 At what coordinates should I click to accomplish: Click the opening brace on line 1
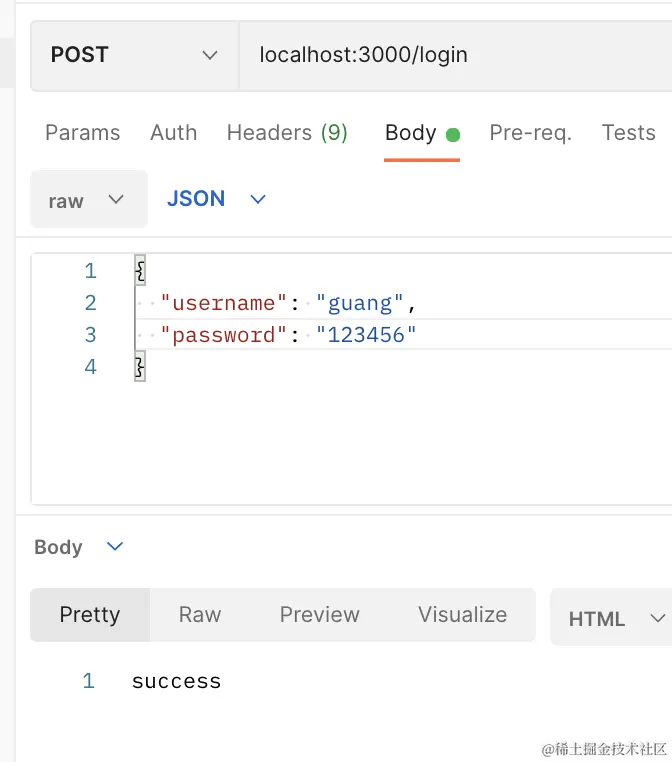coord(140,270)
